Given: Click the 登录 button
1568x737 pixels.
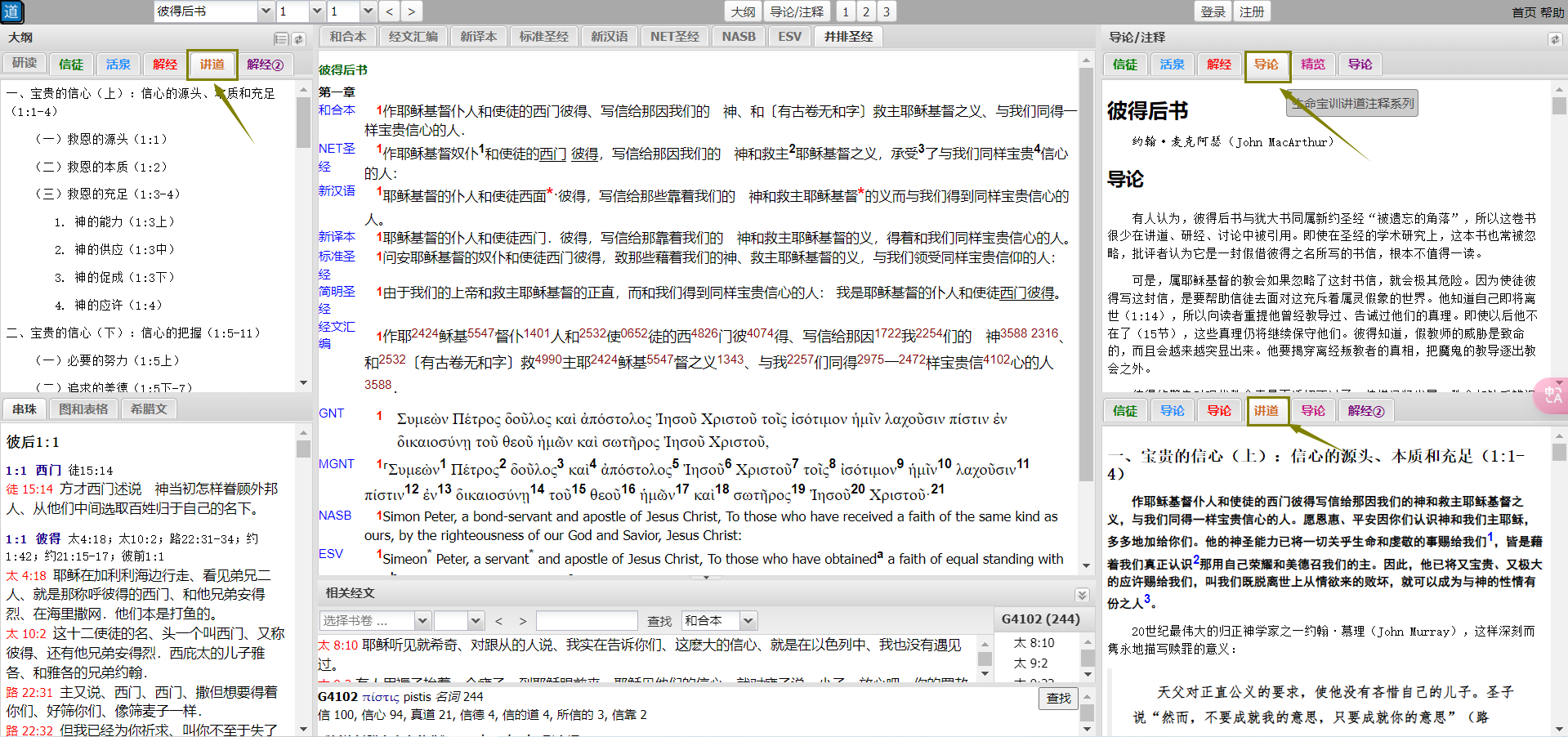Looking at the screenshot, I should 1213,11.
